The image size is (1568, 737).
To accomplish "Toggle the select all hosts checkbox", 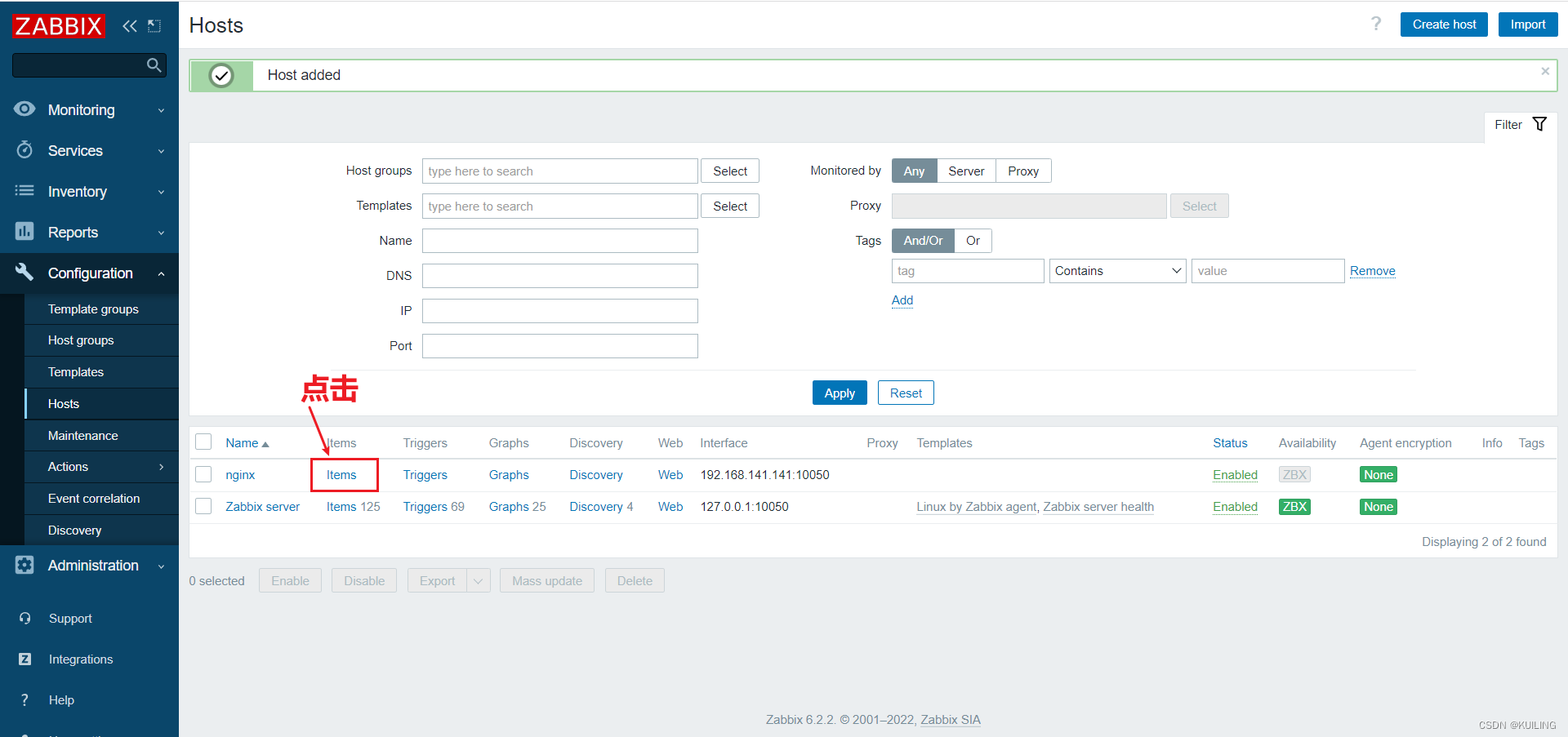I will 203,442.
